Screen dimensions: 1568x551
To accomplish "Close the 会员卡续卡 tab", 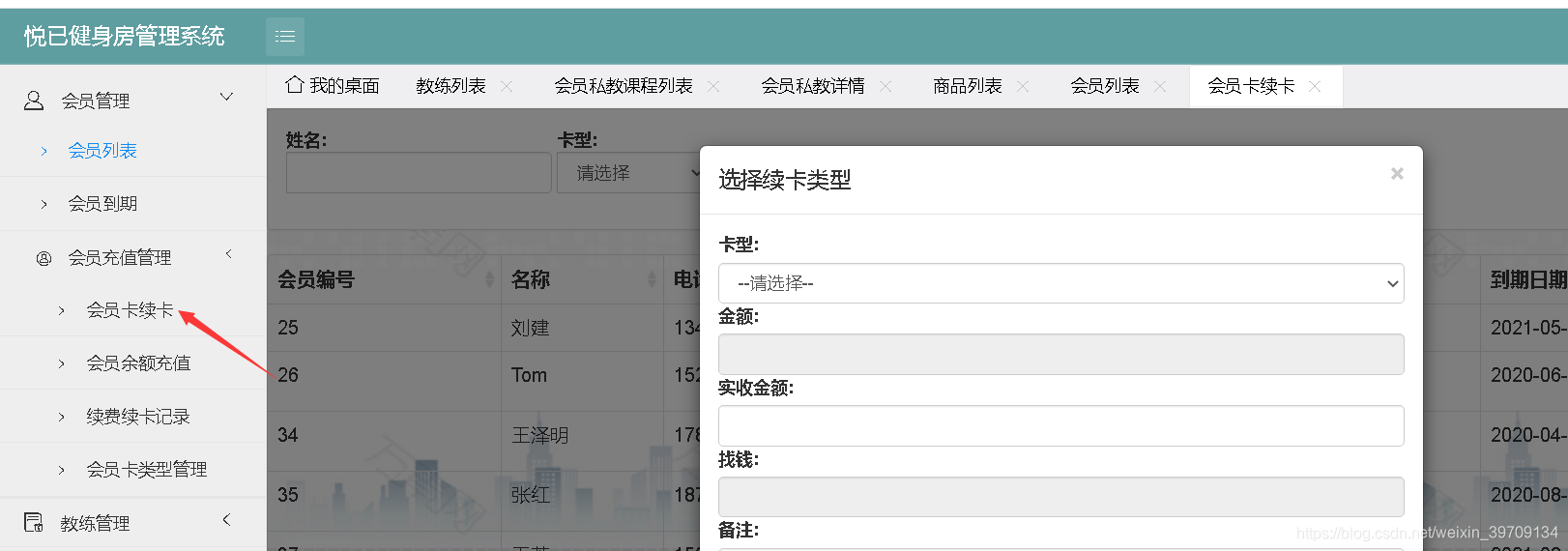I will [1315, 86].
